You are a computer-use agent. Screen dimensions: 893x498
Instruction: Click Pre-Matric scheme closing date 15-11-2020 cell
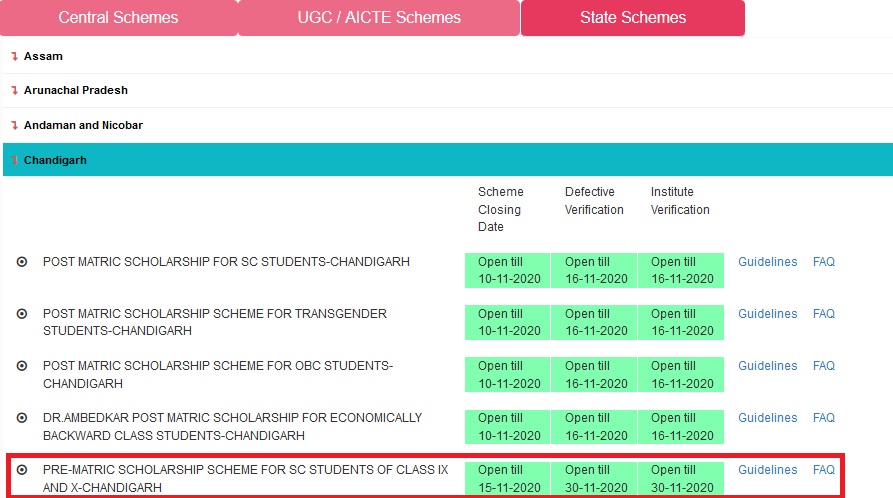click(509, 478)
